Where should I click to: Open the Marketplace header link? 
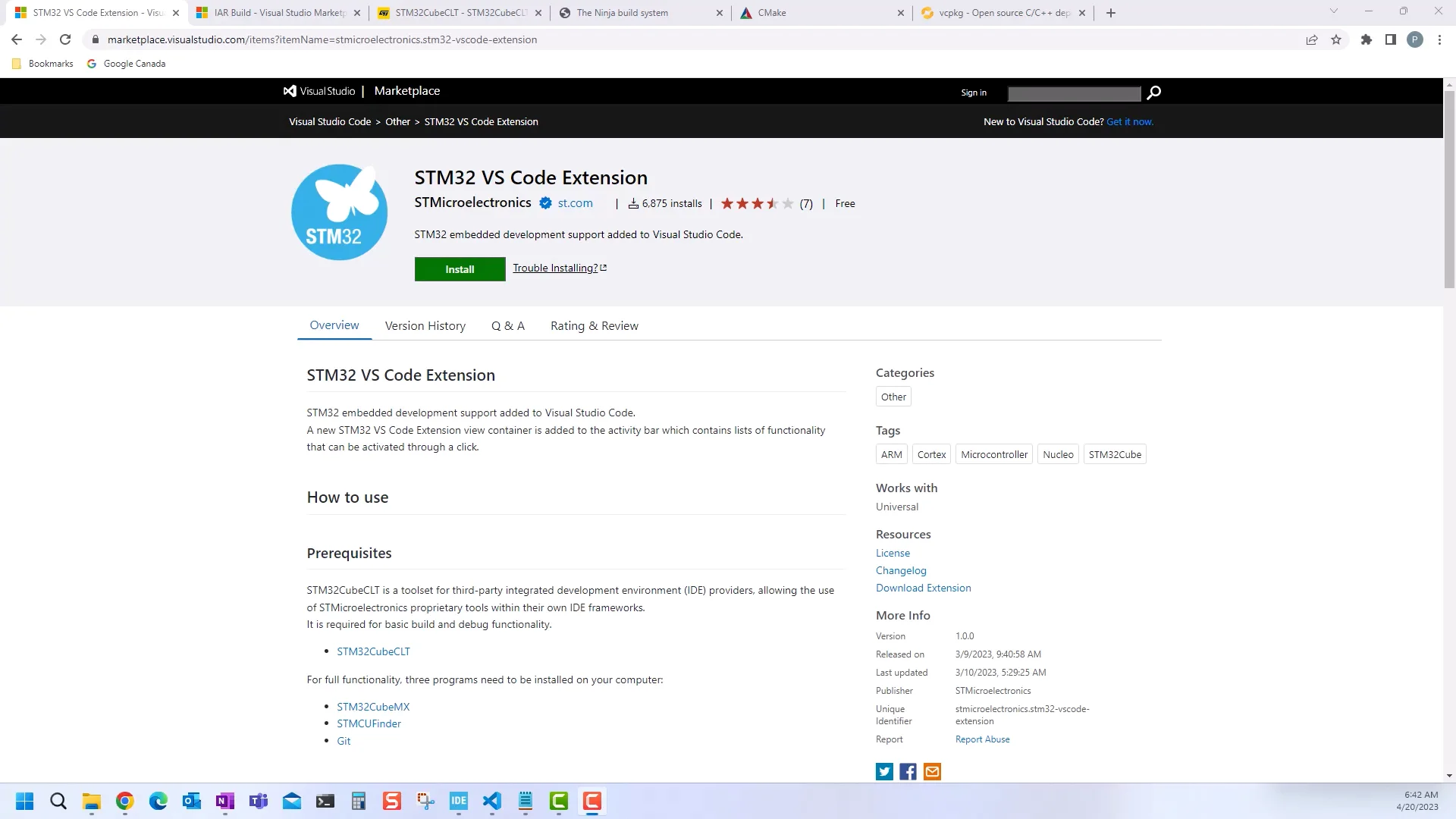[x=407, y=91]
